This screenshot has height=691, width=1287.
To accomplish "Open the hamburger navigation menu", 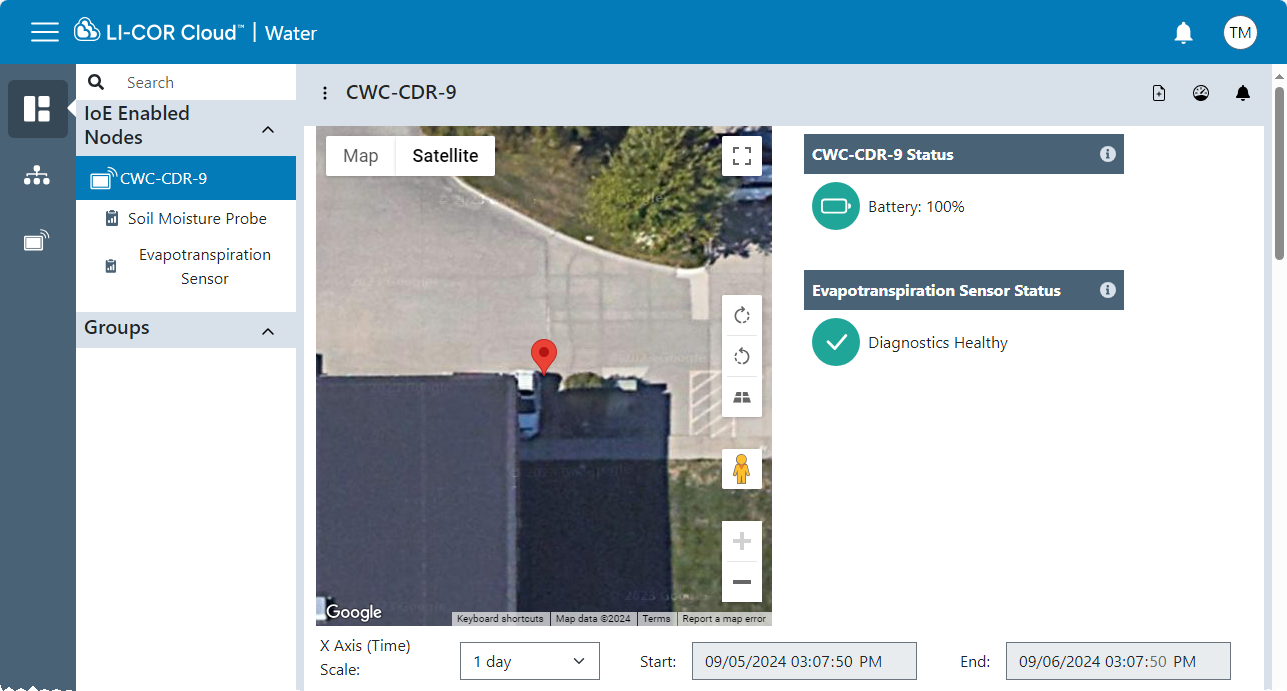I will pyautogui.click(x=45, y=32).
